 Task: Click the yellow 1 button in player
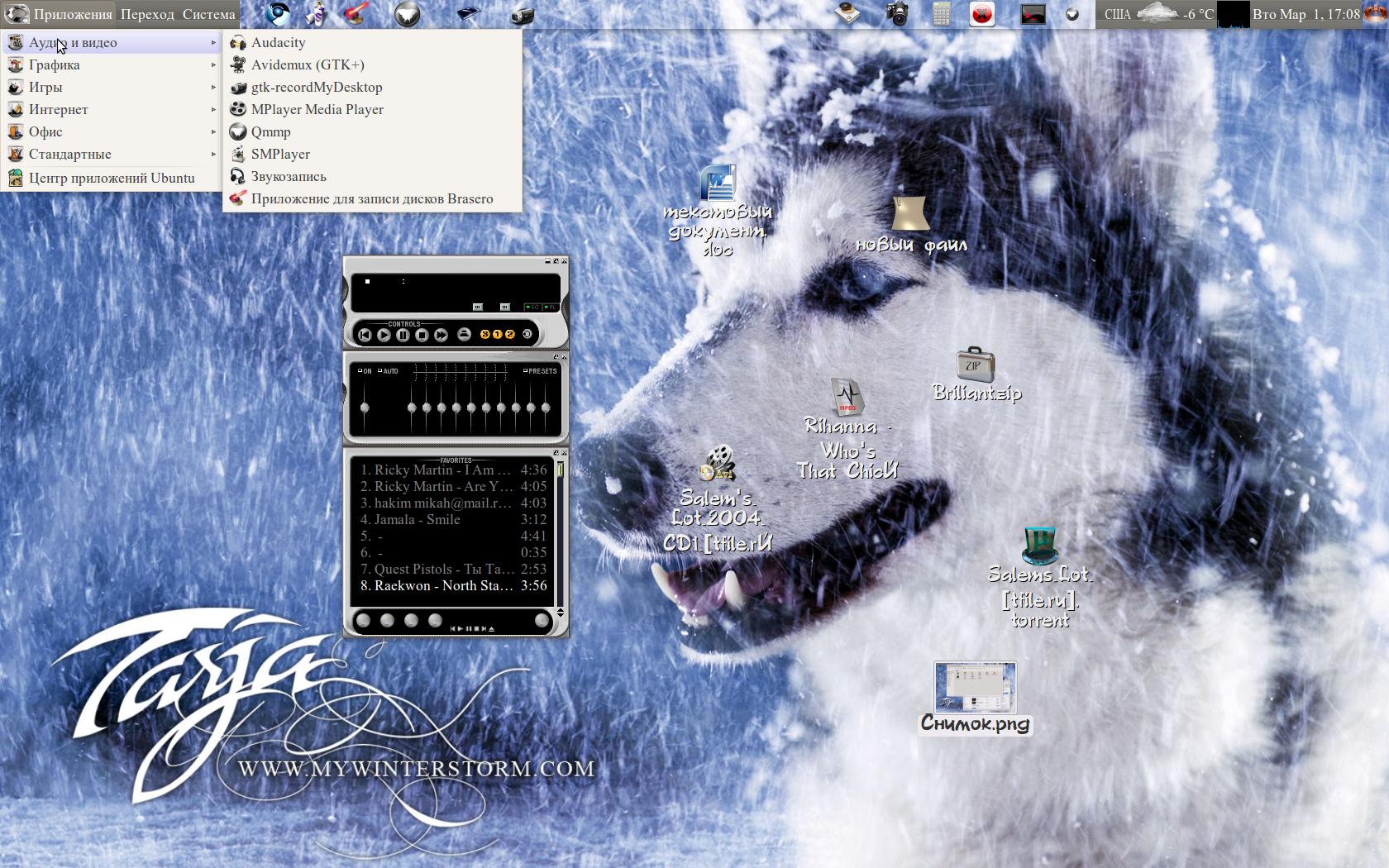498,334
